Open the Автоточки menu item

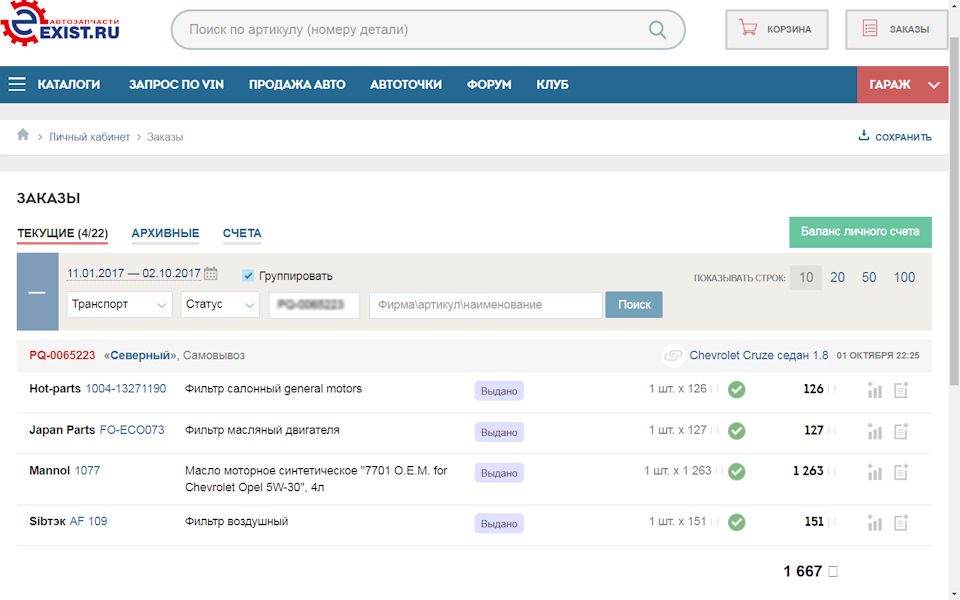point(406,84)
